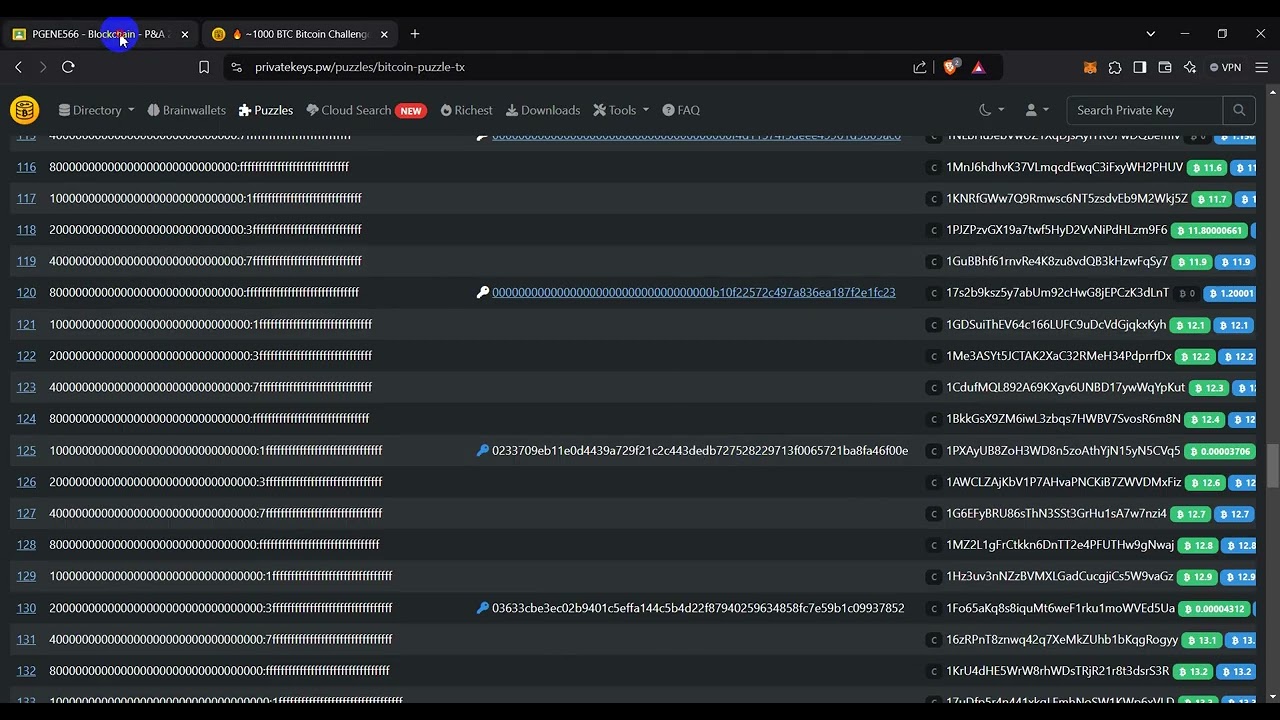Click the key icon in puzzle row 130
This screenshot has width=1280, height=720.
click(483, 608)
